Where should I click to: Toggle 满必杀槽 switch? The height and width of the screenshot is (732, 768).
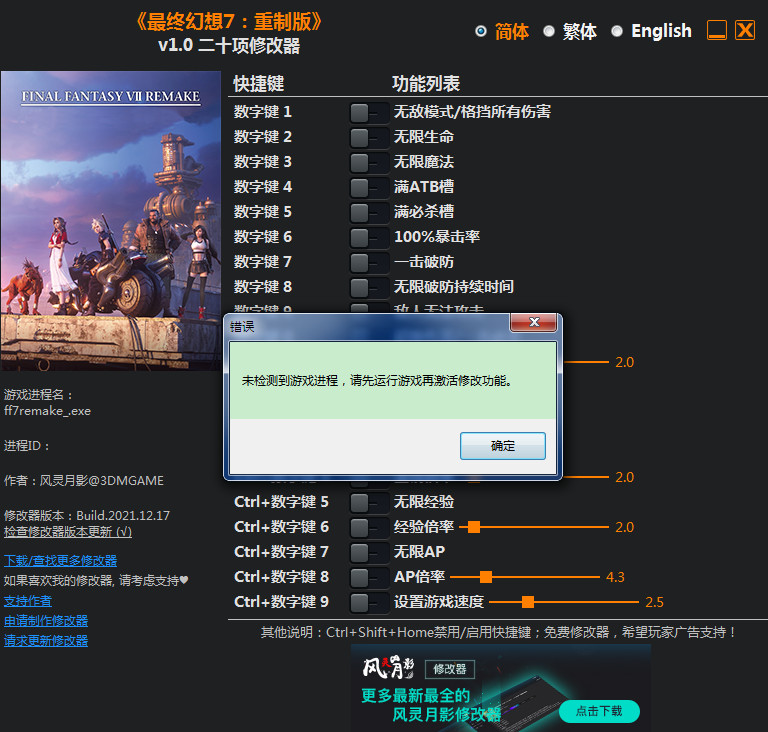(369, 213)
